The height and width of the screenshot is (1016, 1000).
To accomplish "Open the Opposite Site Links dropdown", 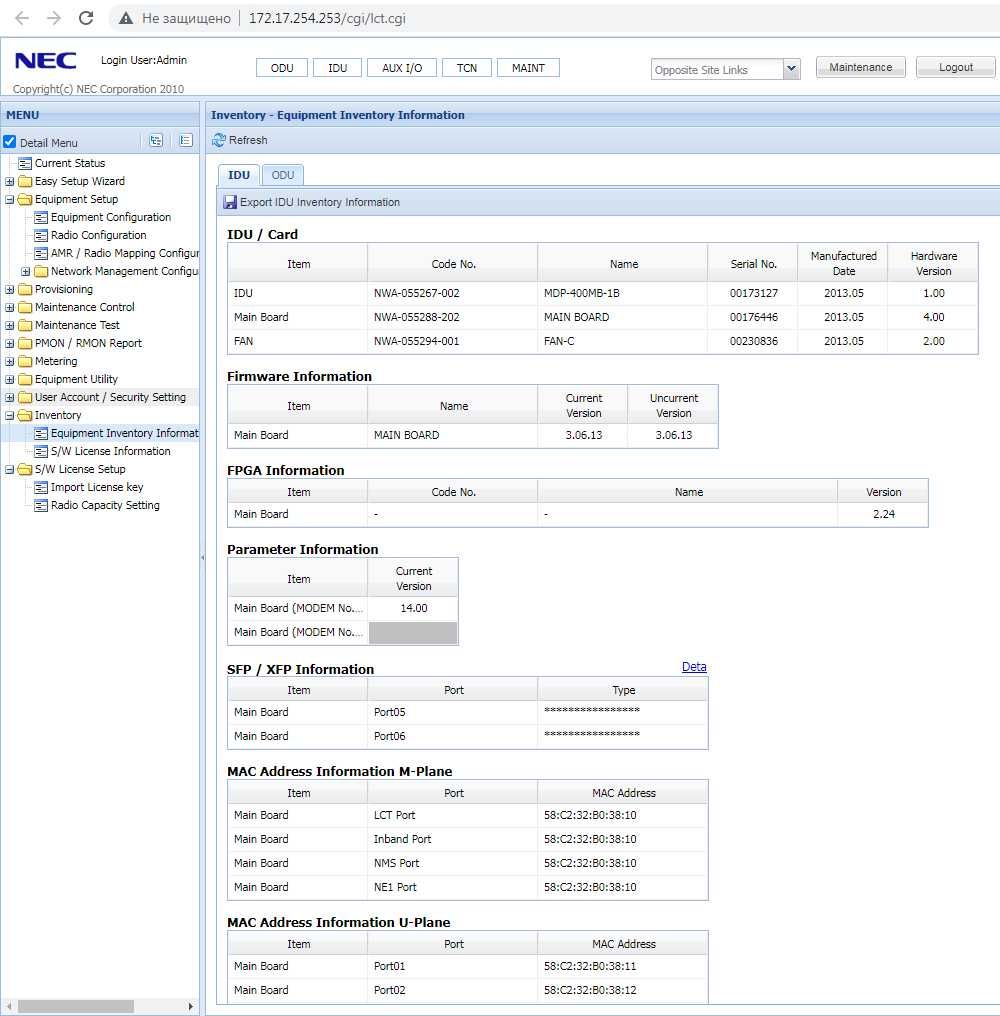I will [x=791, y=69].
